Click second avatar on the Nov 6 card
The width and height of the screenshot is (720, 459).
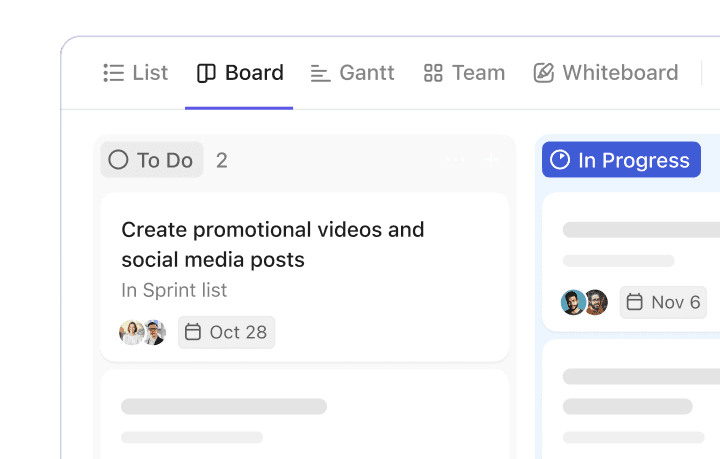tap(596, 302)
